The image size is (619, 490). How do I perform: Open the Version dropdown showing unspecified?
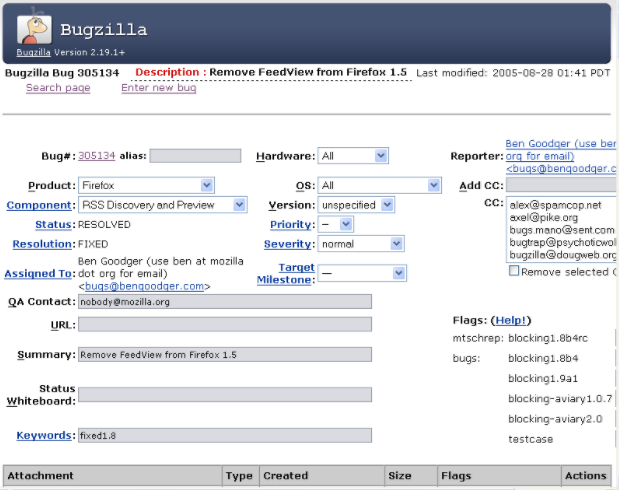[356, 205]
